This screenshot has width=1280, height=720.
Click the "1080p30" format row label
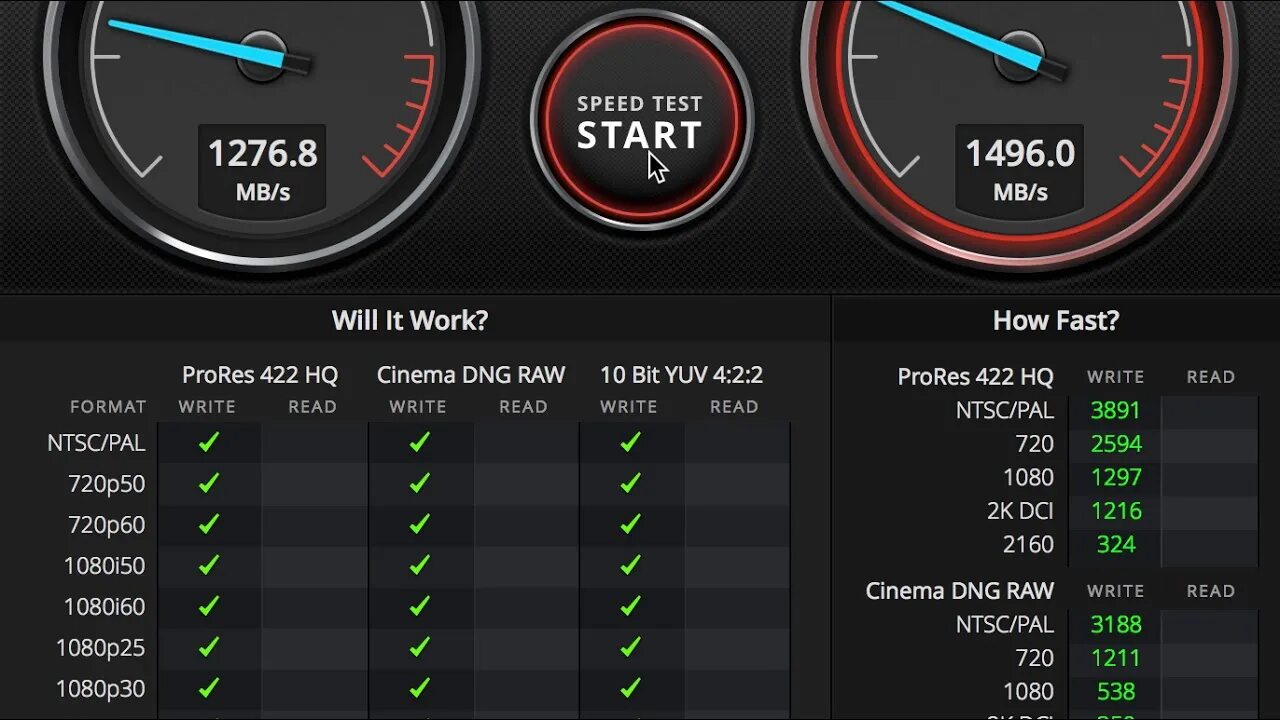pyautogui.click(x=101, y=689)
